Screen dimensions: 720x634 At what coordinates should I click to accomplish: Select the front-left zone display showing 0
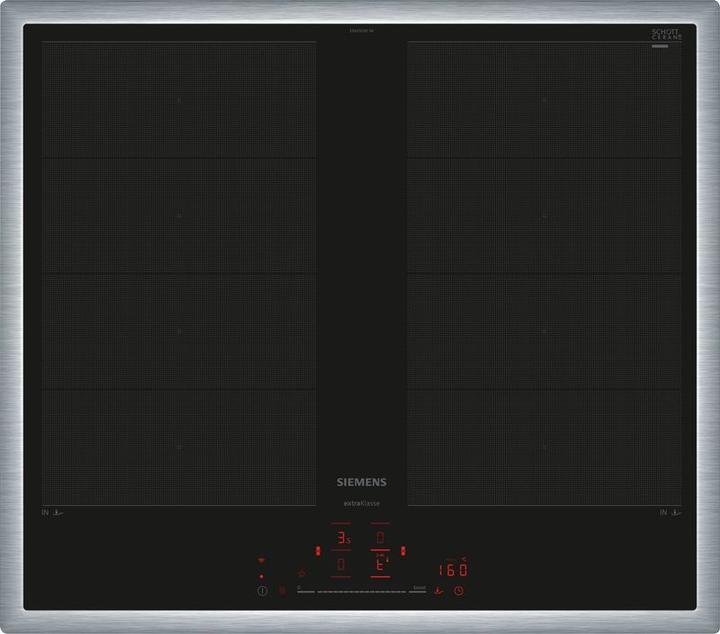[342, 565]
